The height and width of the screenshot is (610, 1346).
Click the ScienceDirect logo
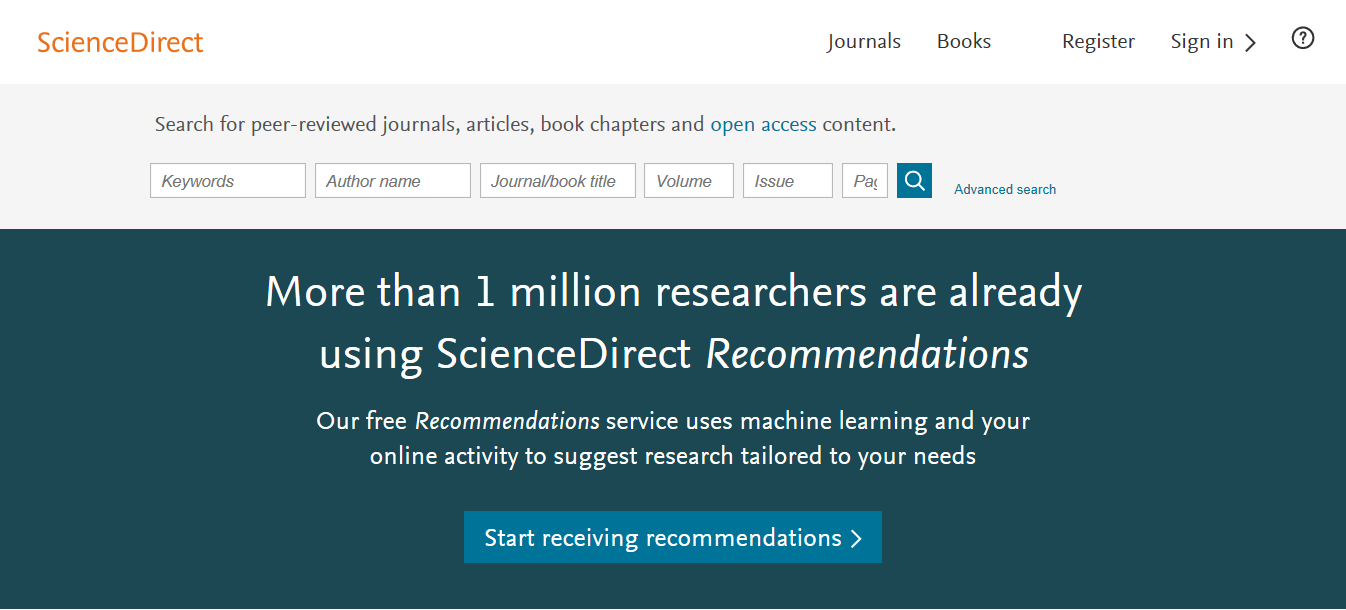[x=120, y=42]
